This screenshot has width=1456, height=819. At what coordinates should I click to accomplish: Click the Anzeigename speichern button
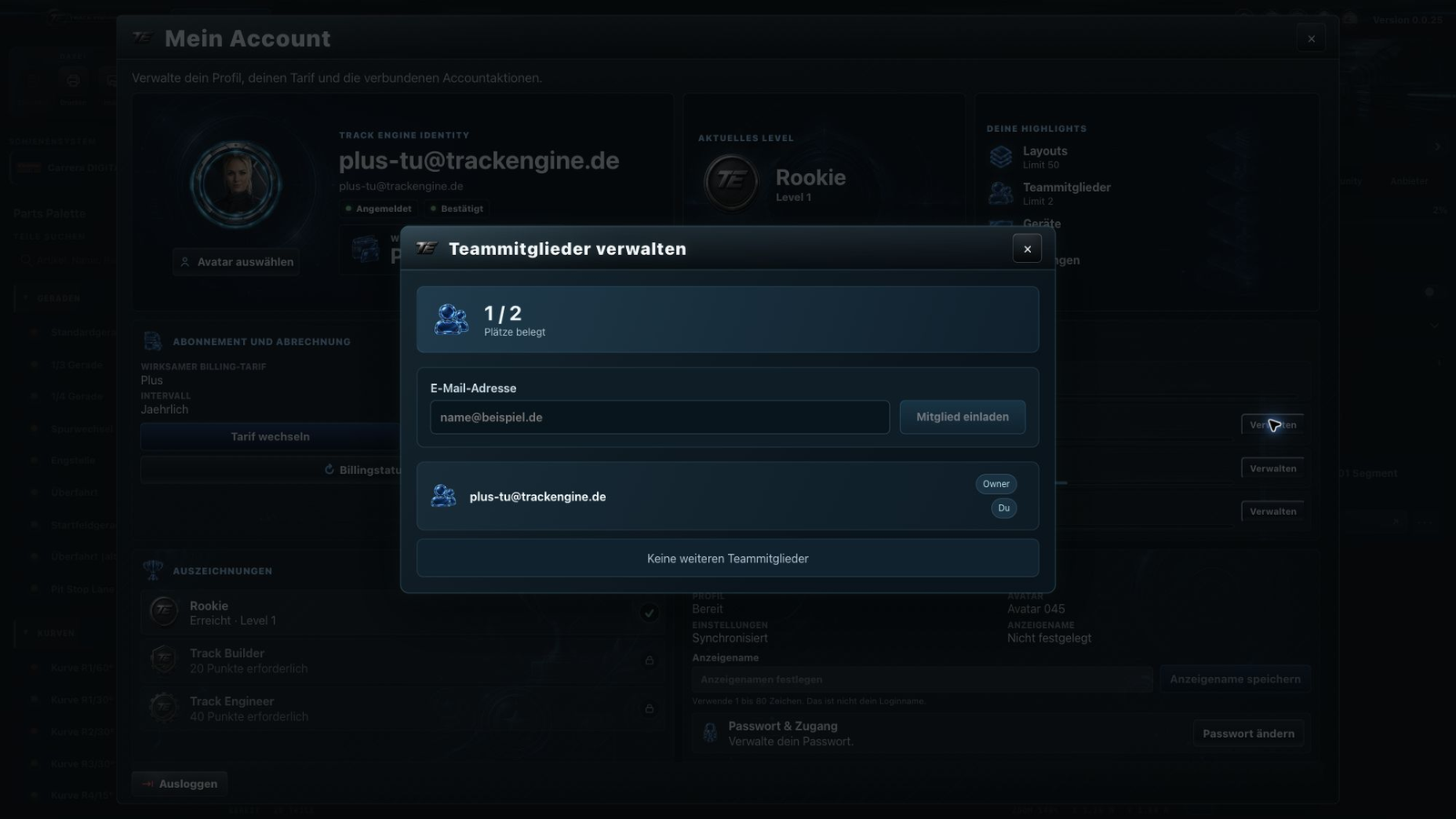1235,679
